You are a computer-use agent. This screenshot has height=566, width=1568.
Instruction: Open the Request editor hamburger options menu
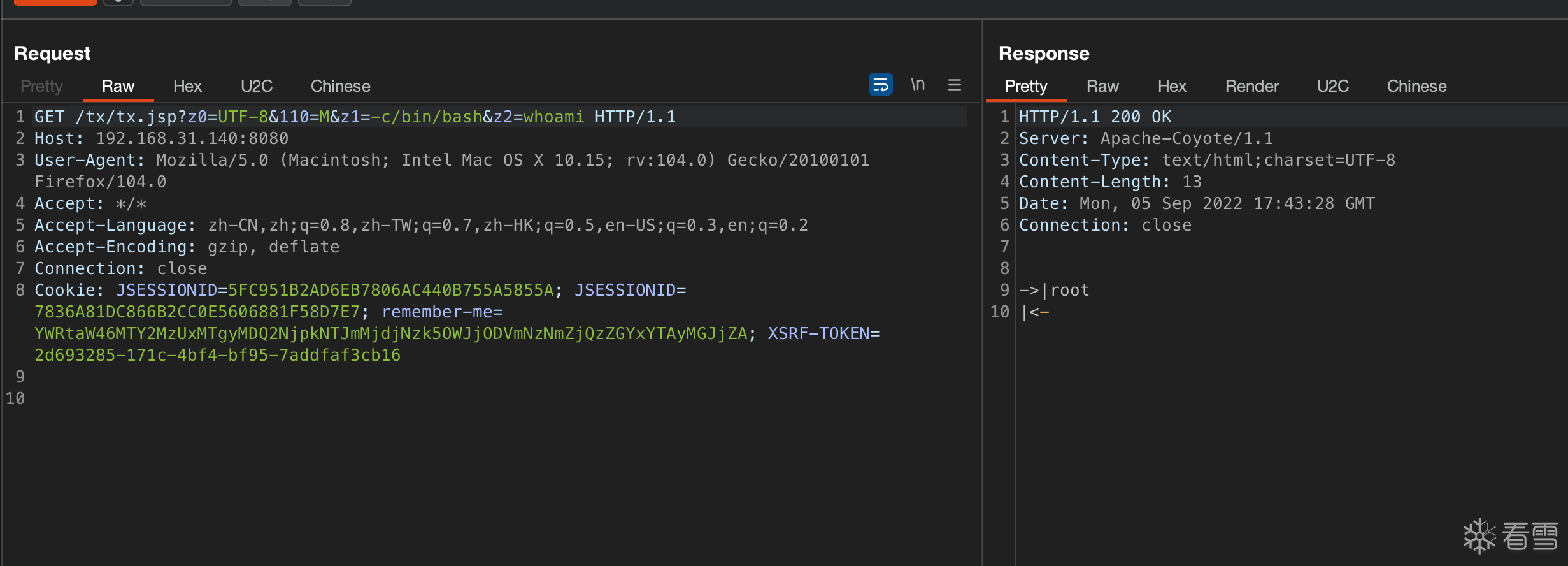[x=954, y=85]
